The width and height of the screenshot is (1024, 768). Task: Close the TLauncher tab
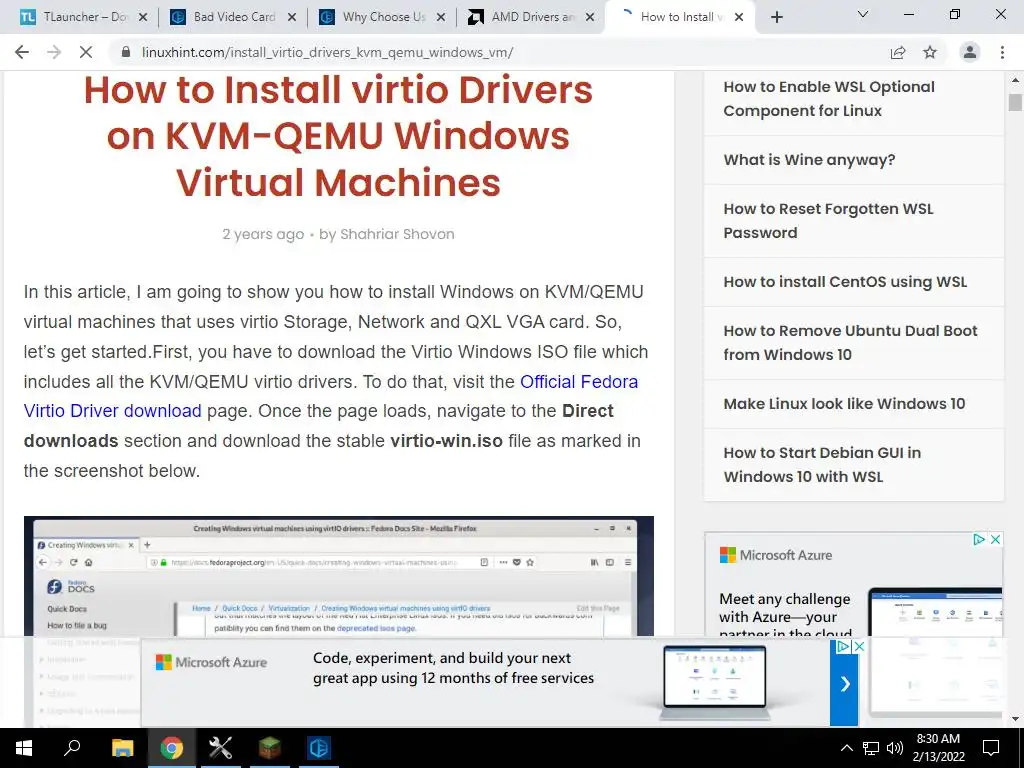(143, 17)
